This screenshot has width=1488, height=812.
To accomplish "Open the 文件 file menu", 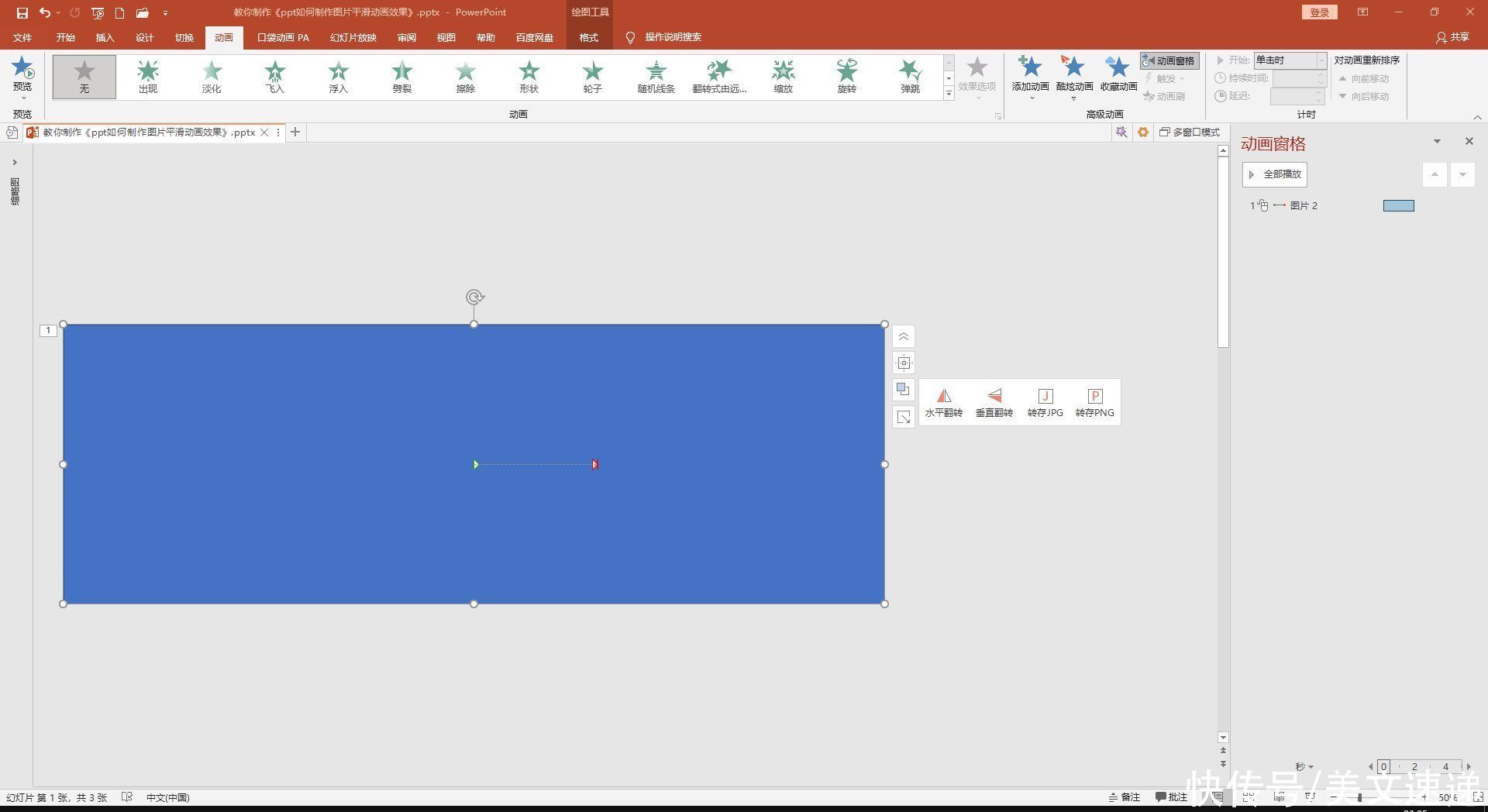I will (x=22, y=37).
